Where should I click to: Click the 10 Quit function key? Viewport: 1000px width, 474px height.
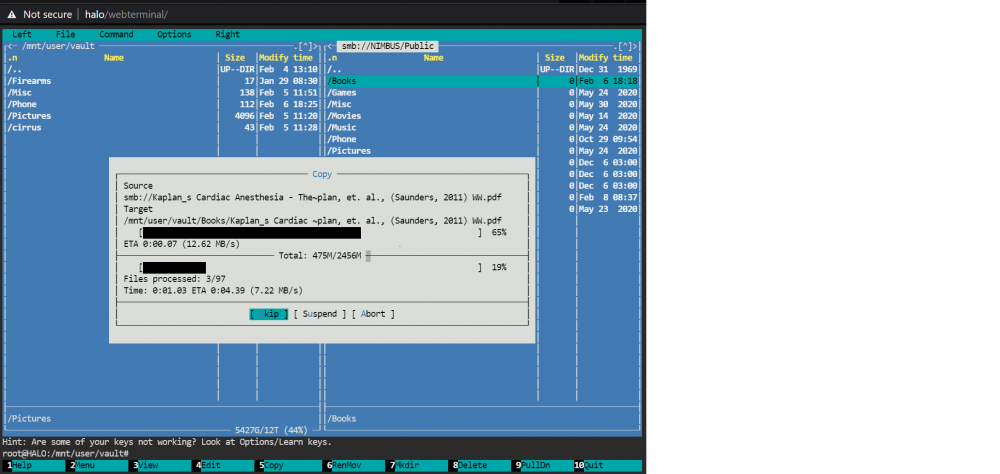[x=607, y=466]
